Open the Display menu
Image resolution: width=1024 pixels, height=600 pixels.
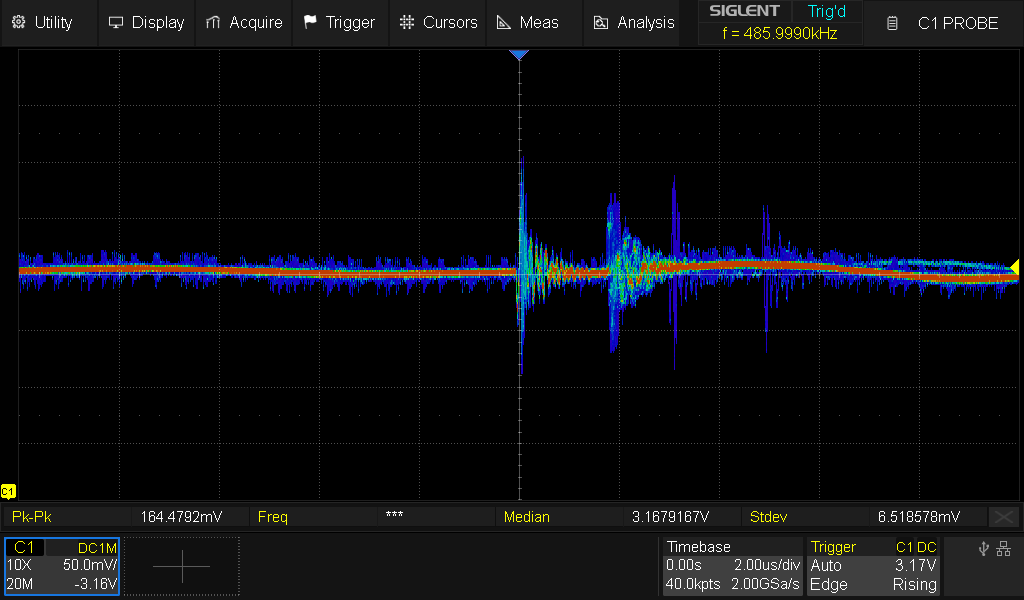click(x=146, y=22)
